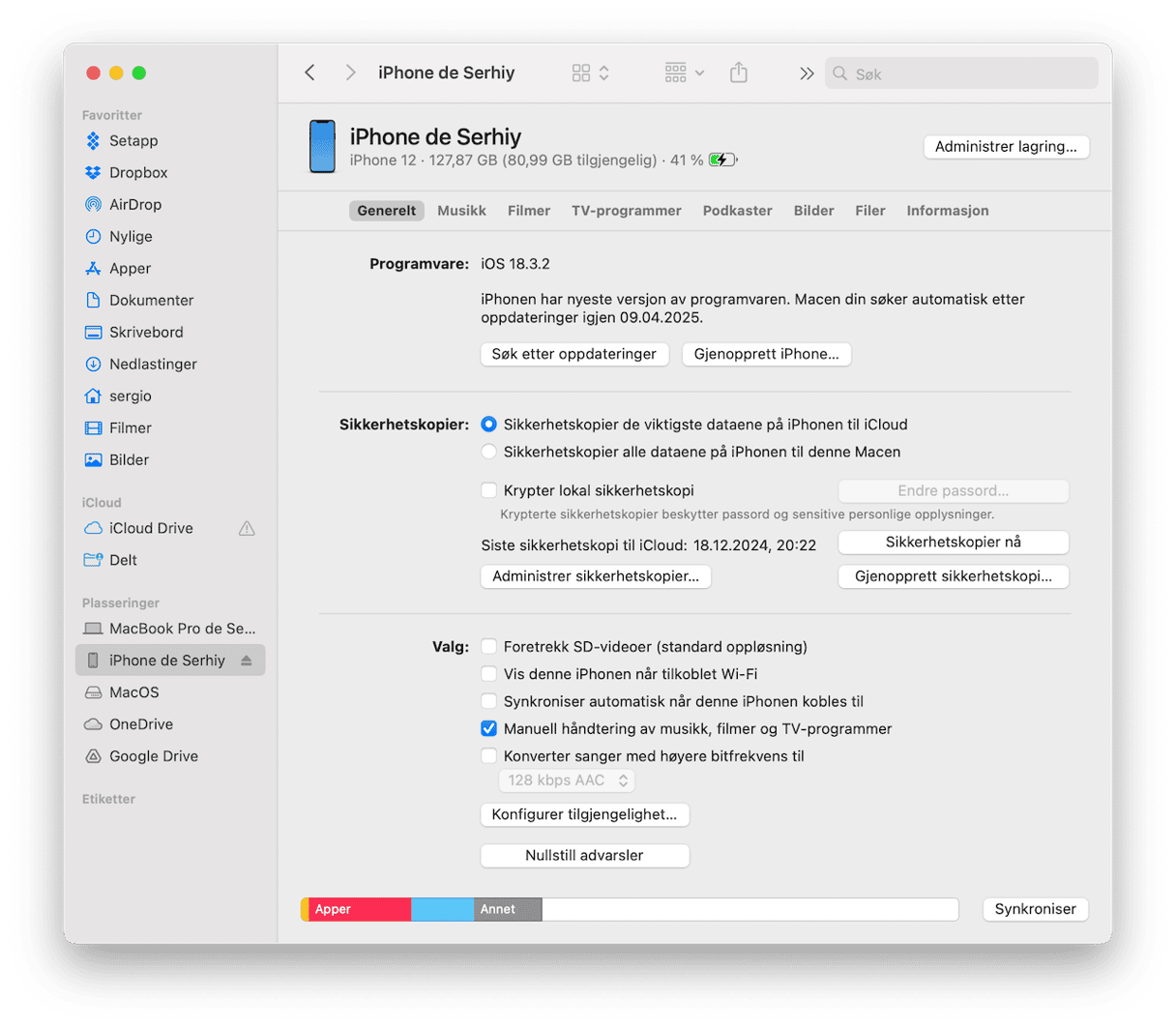Eject iPhone de Serhiy

pos(247,661)
